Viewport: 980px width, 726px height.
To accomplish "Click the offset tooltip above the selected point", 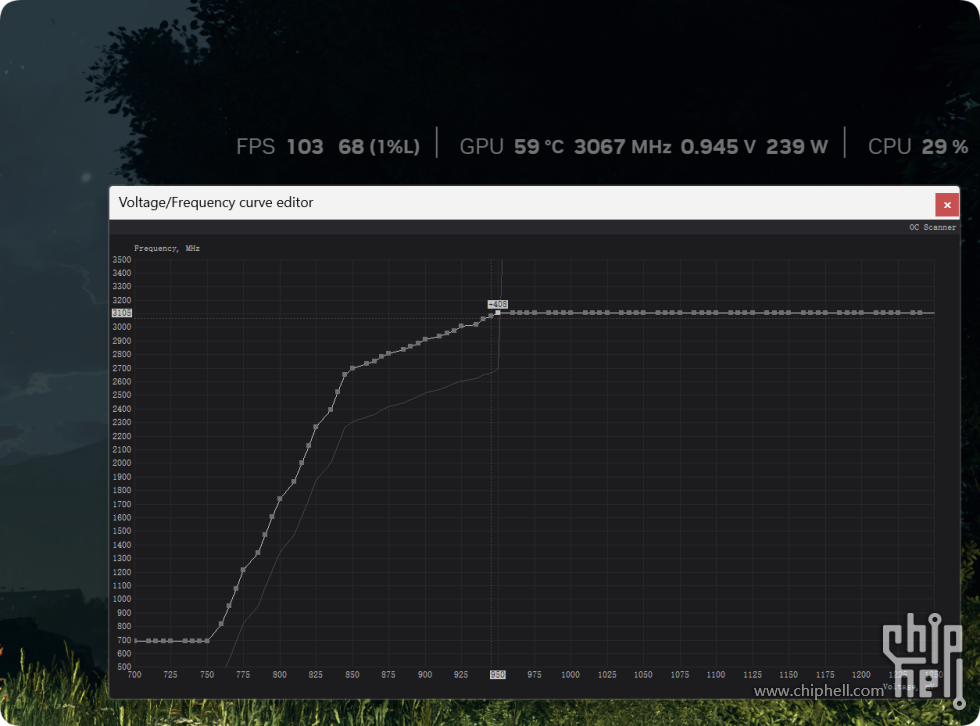I will coord(498,304).
